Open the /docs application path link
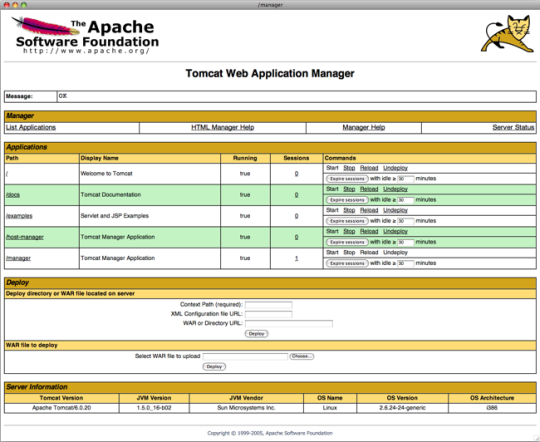Screen dimensions: 540x442 click(13, 195)
